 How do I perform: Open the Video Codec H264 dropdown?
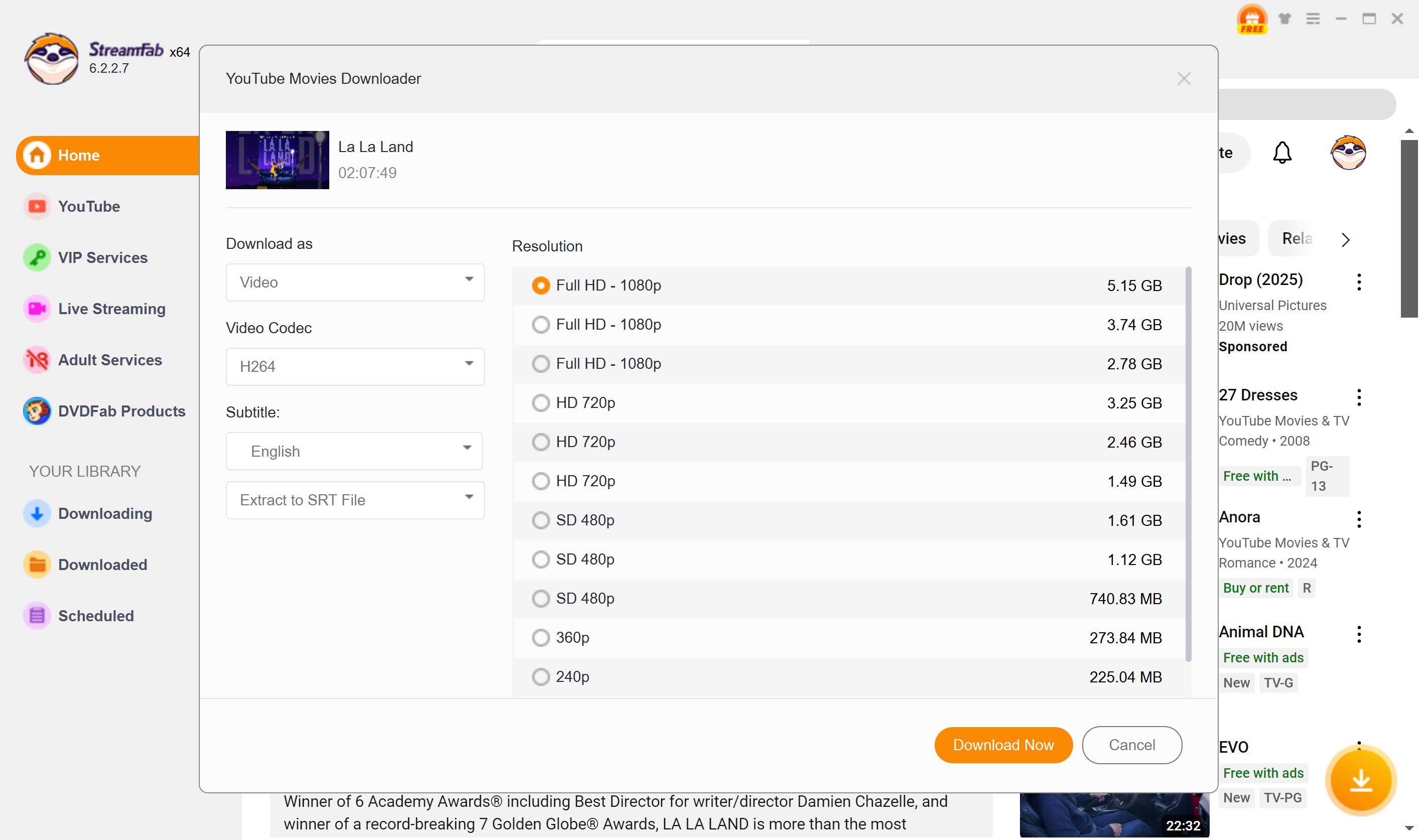click(354, 366)
